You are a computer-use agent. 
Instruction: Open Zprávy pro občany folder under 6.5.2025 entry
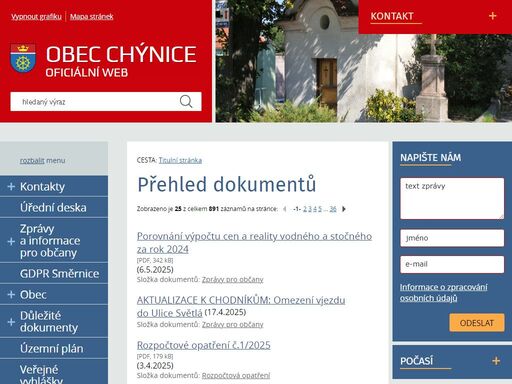point(233,280)
